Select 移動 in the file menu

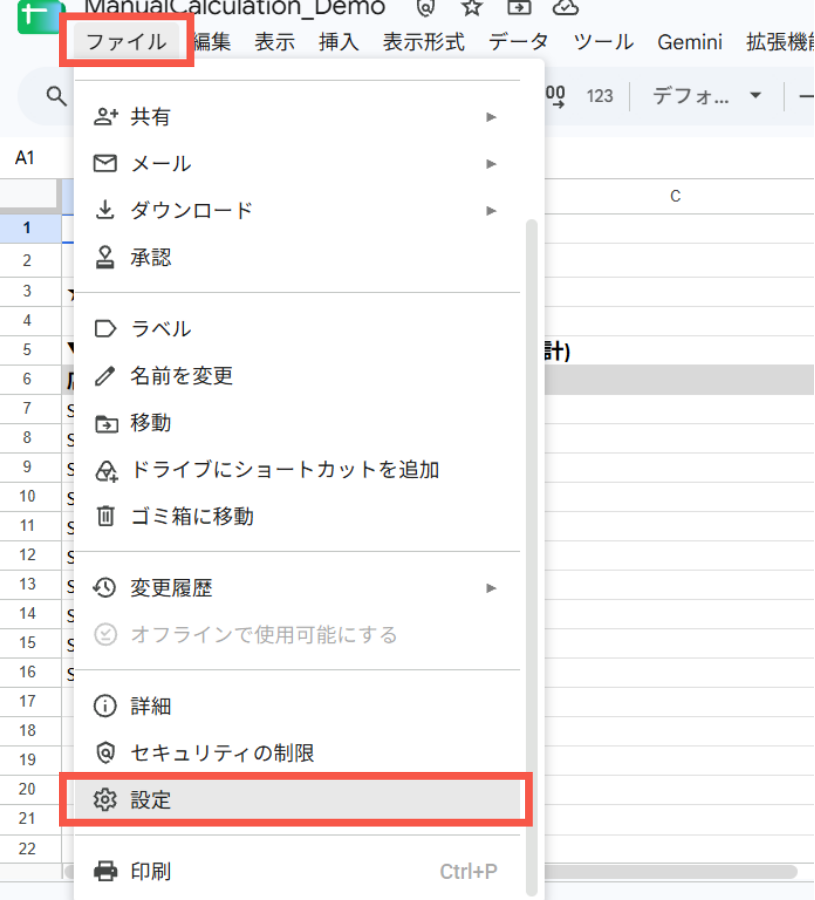[297, 423]
